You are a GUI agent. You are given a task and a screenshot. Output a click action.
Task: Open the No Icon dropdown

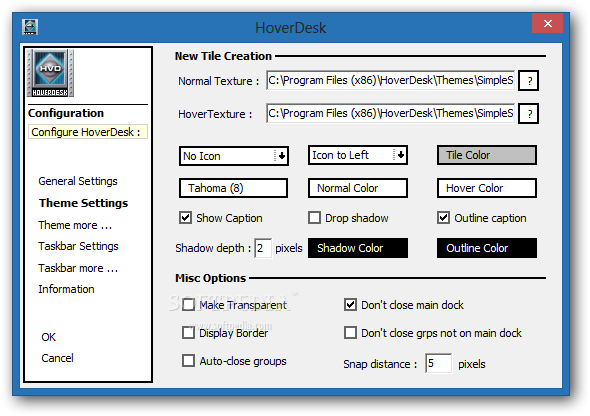click(x=234, y=156)
